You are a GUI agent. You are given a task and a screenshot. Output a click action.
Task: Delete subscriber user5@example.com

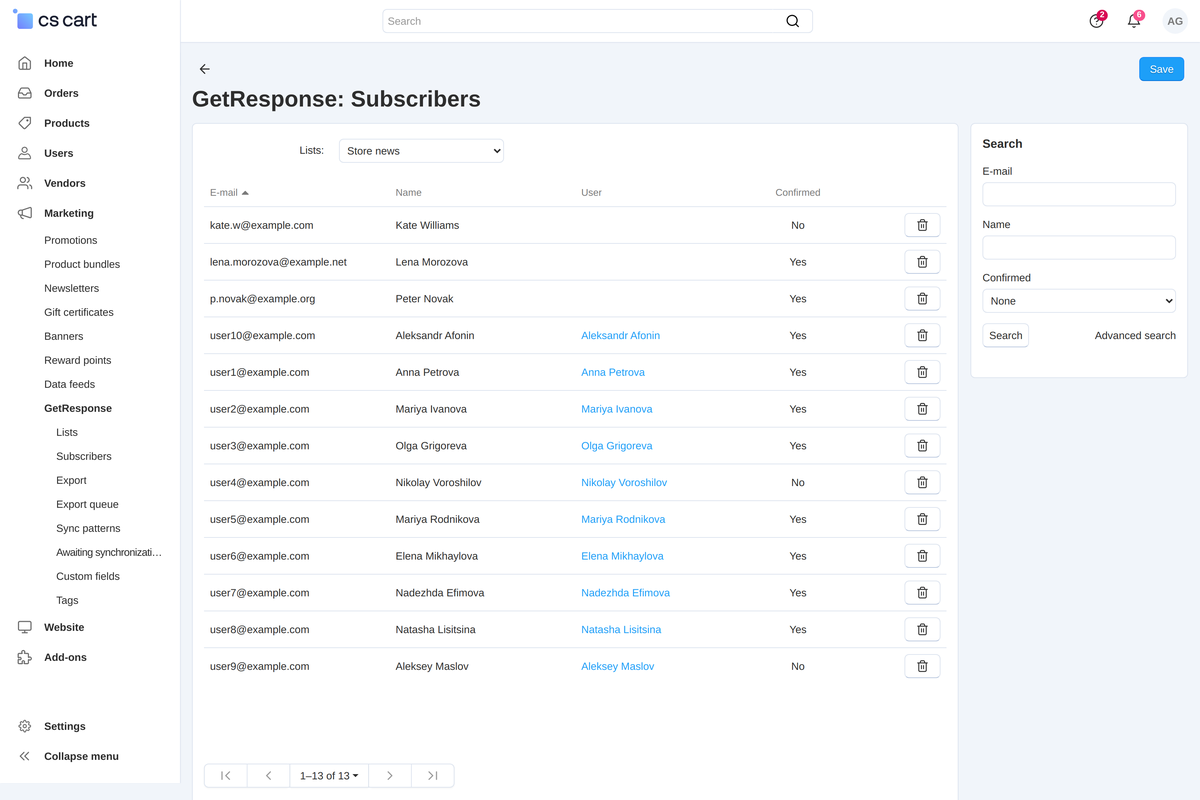[922, 519]
